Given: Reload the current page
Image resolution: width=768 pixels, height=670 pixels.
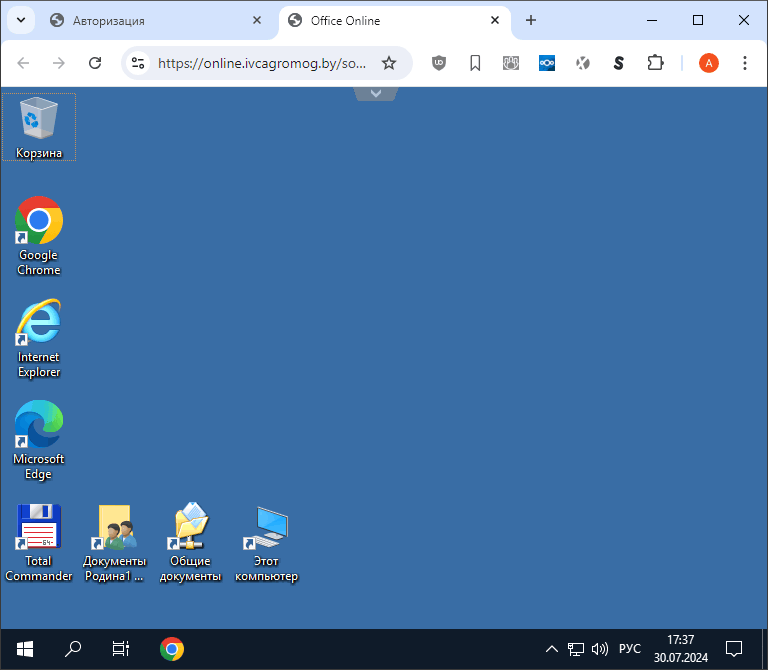Looking at the screenshot, I should 95,63.
